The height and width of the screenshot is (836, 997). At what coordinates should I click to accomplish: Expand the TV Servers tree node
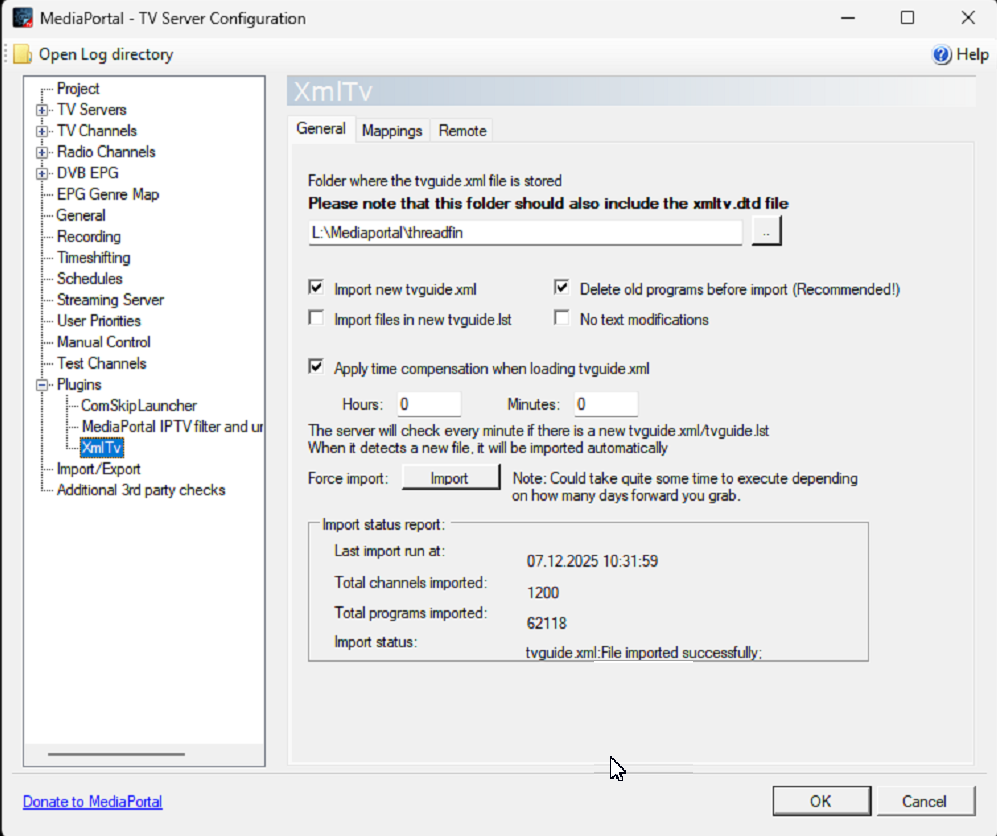coord(42,110)
